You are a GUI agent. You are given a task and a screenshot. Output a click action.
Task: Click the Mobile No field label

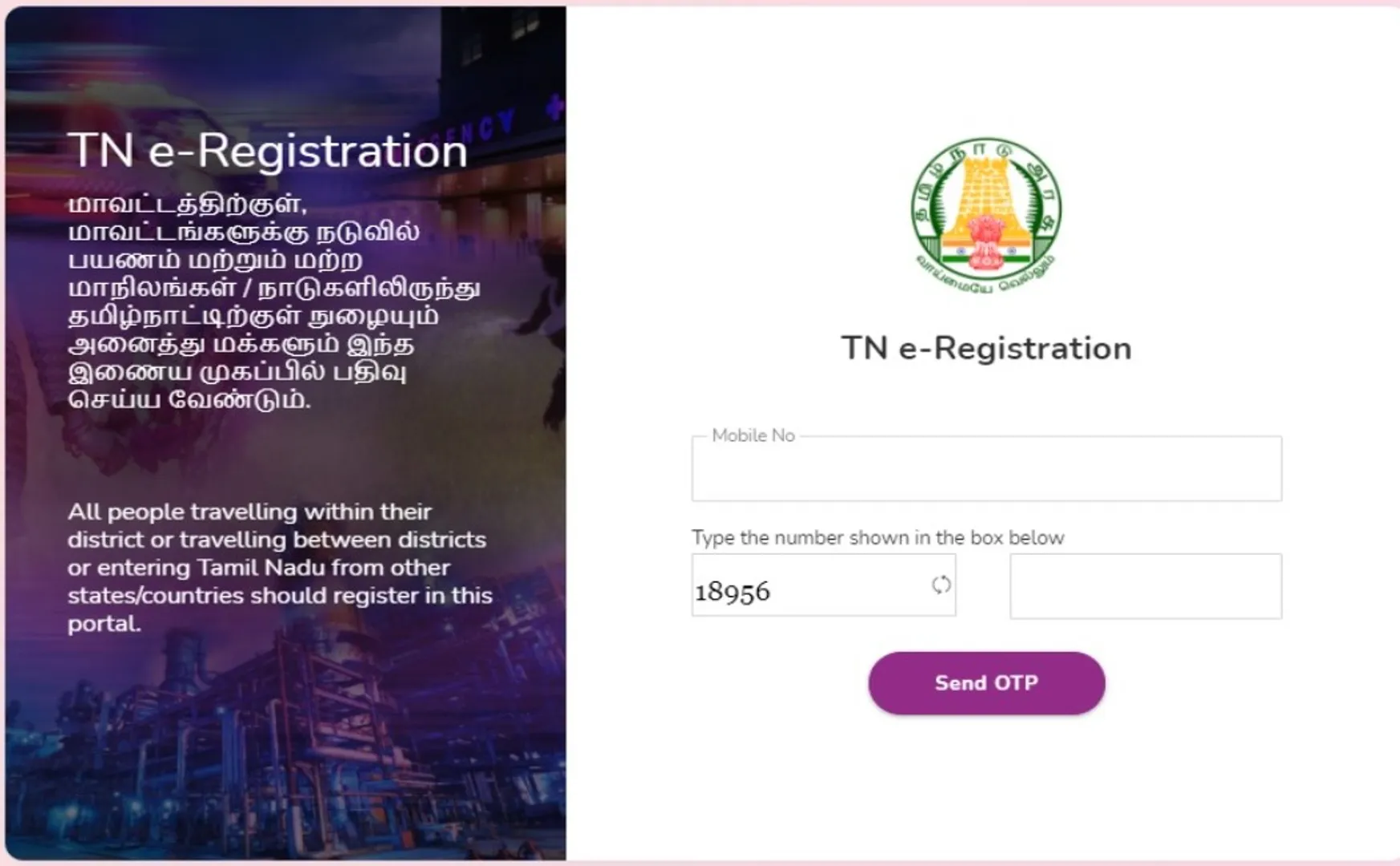tap(753, 435)
